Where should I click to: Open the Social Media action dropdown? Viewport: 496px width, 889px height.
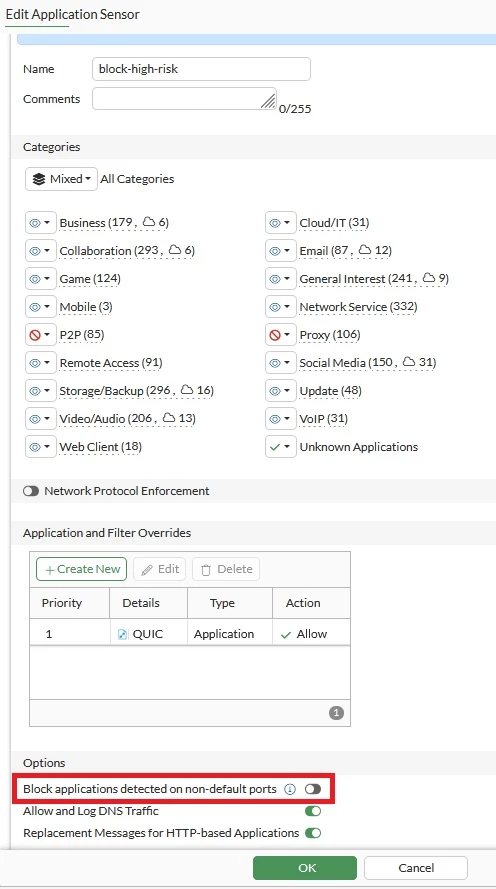[x=281, y=363]
